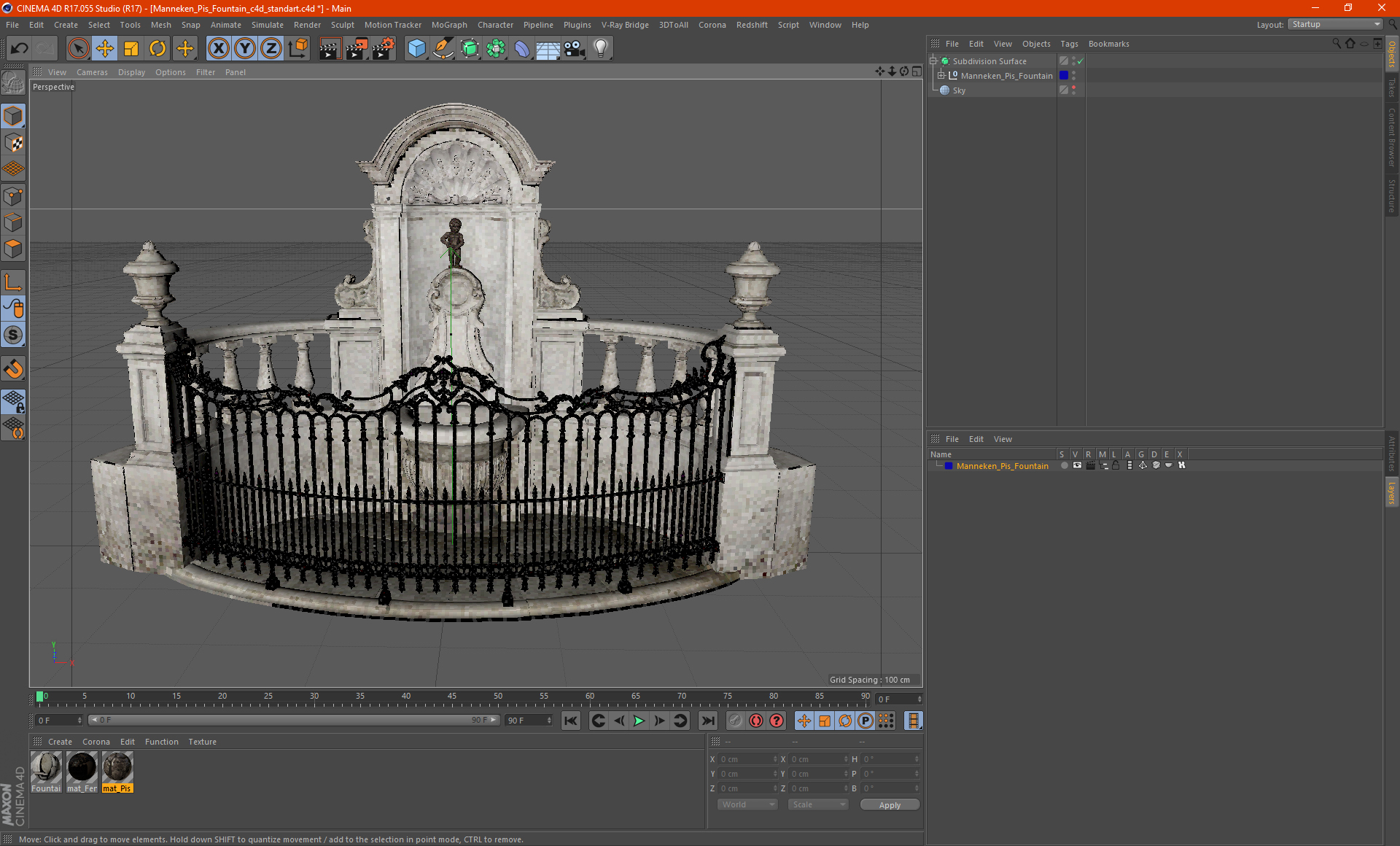Click the X position input field
The height and width of the screenshot is (846, 1400).
[x=748, y=759]
